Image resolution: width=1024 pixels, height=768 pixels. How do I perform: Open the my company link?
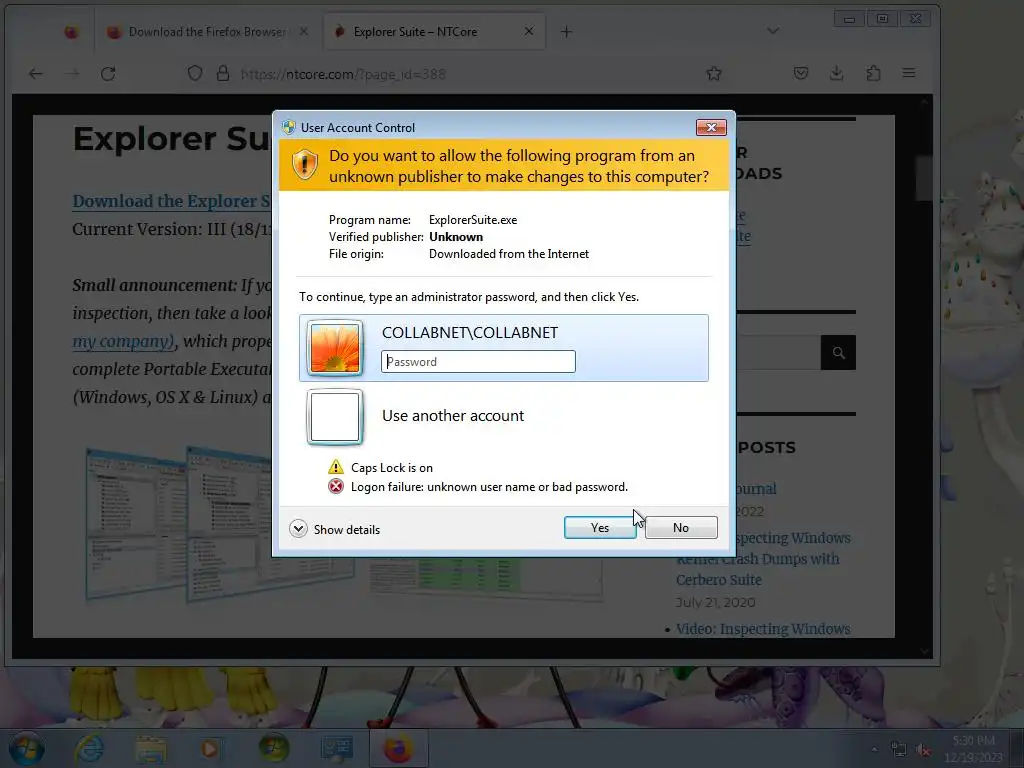(x=124, y=342)
